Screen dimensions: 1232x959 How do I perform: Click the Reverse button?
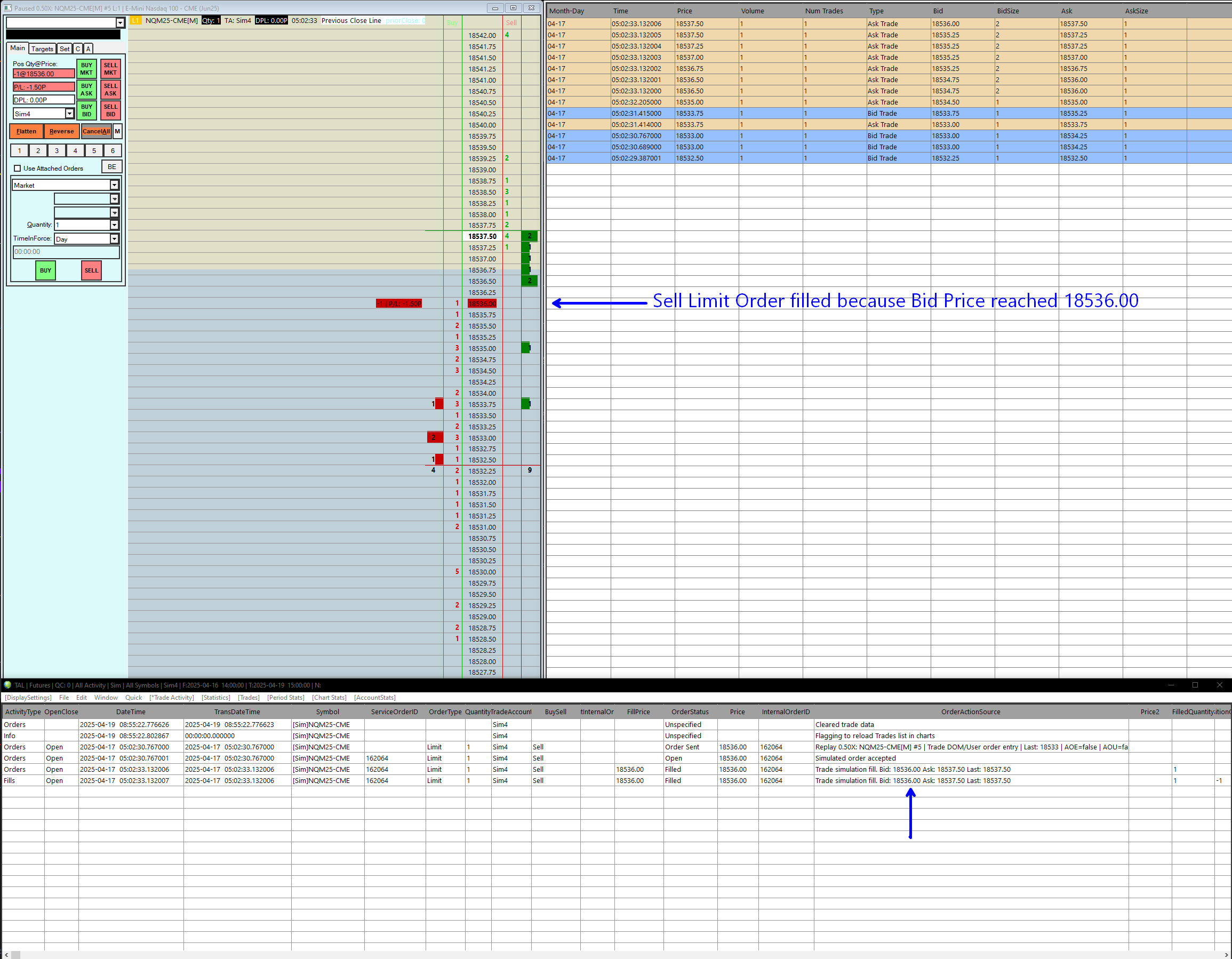click(61, 131)
